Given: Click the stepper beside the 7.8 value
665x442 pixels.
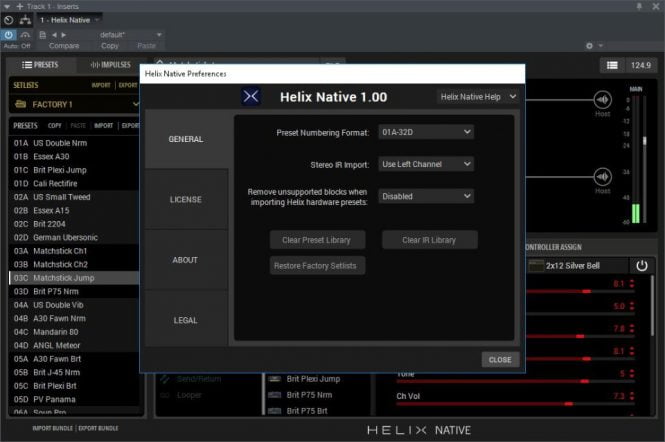Looking at the screenshot, I should coord(632,328).
